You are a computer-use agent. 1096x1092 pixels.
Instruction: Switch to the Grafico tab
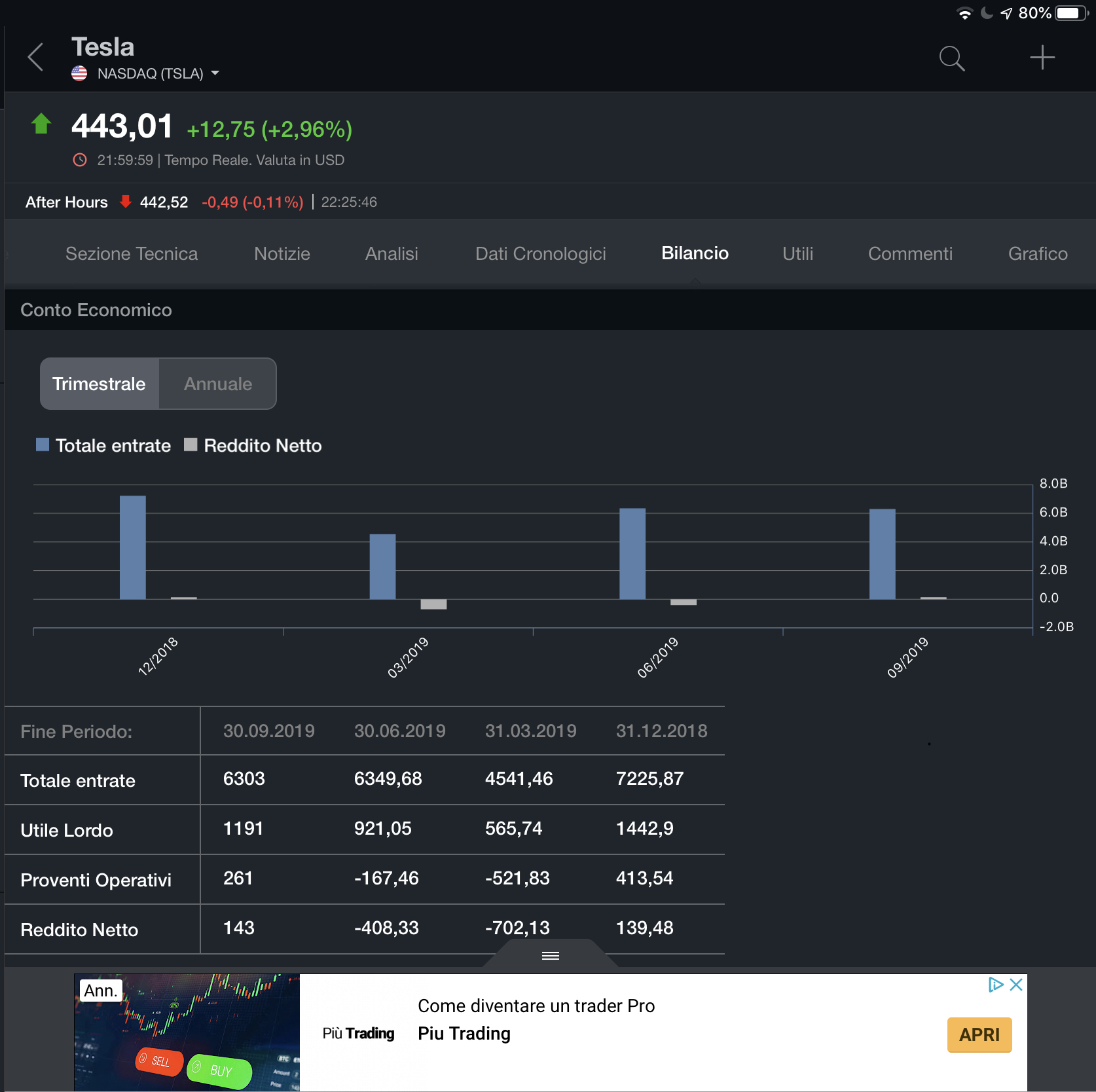pyautogui.click(x=1038, y=253)
